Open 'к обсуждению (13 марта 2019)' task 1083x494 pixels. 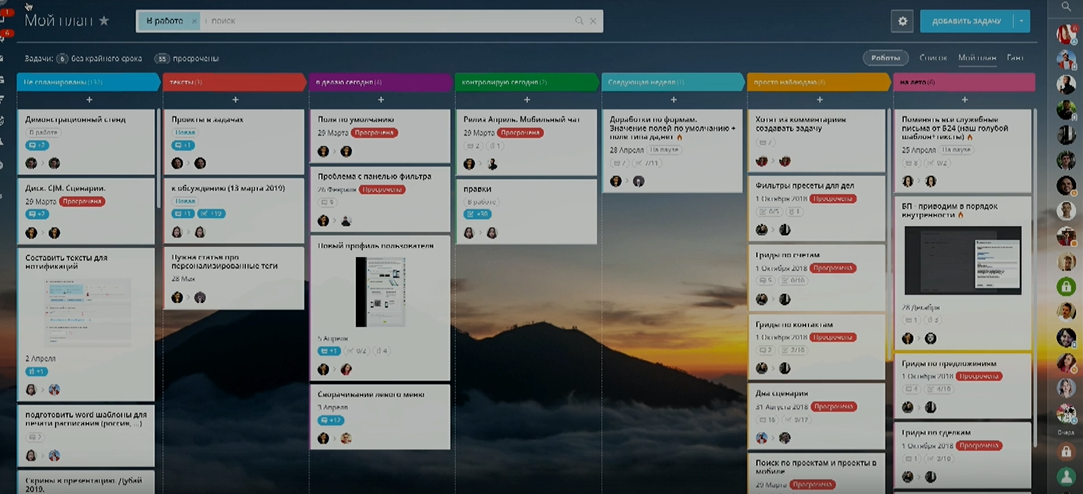pyautogui.click(x=228, y=188)
